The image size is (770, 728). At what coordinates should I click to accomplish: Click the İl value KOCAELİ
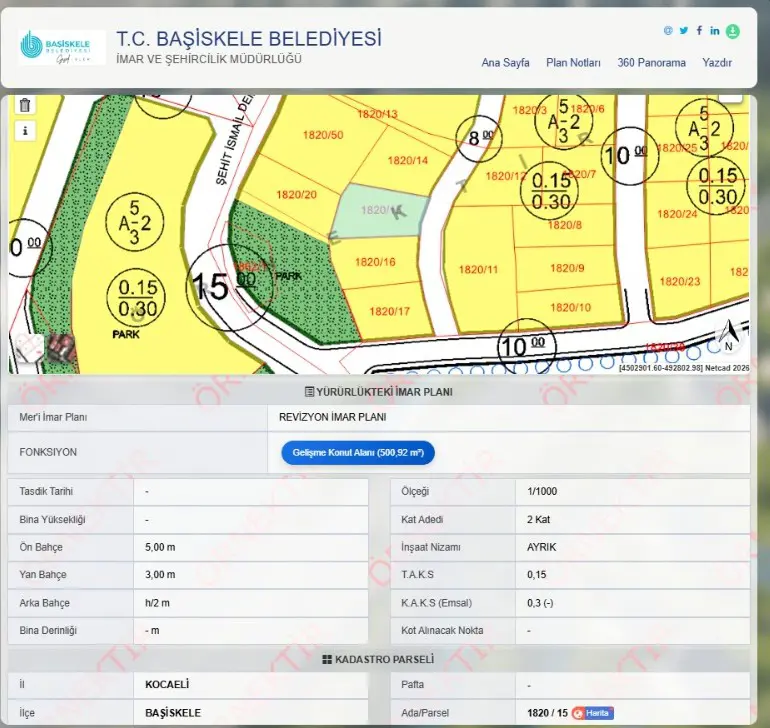coord(167,684)
